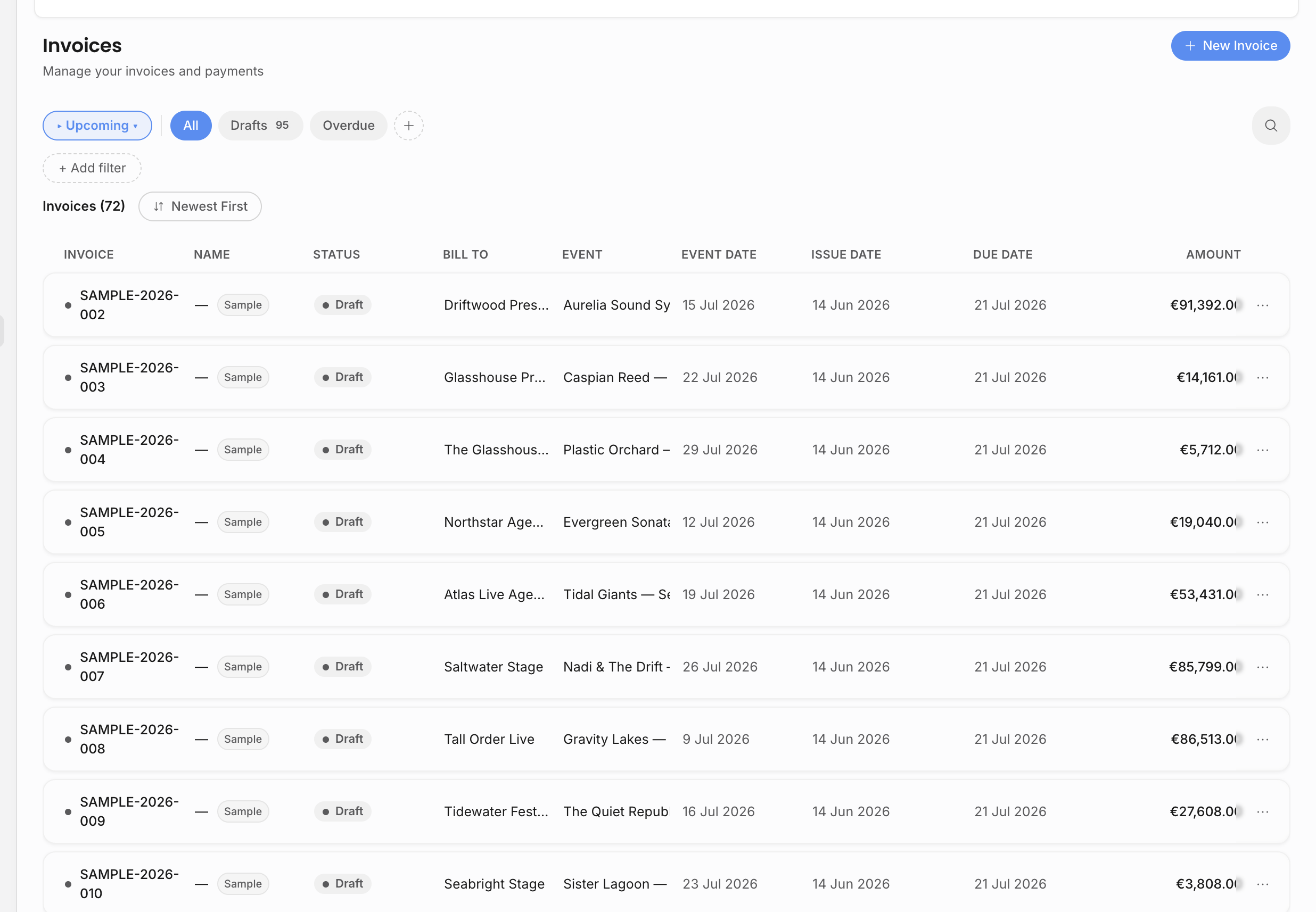The image size is (1316, 912).
Task: Click the Tidal Giants event cell
Action: coord(616,595)
